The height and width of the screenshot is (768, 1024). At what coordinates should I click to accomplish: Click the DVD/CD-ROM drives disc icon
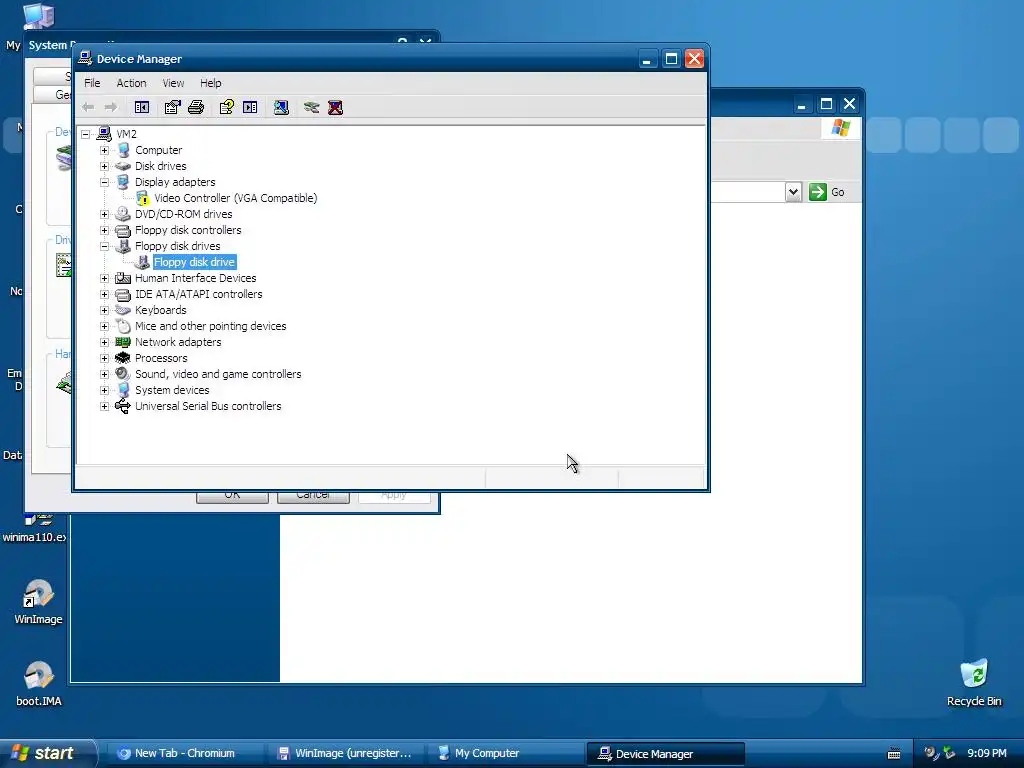pos(123,214)
